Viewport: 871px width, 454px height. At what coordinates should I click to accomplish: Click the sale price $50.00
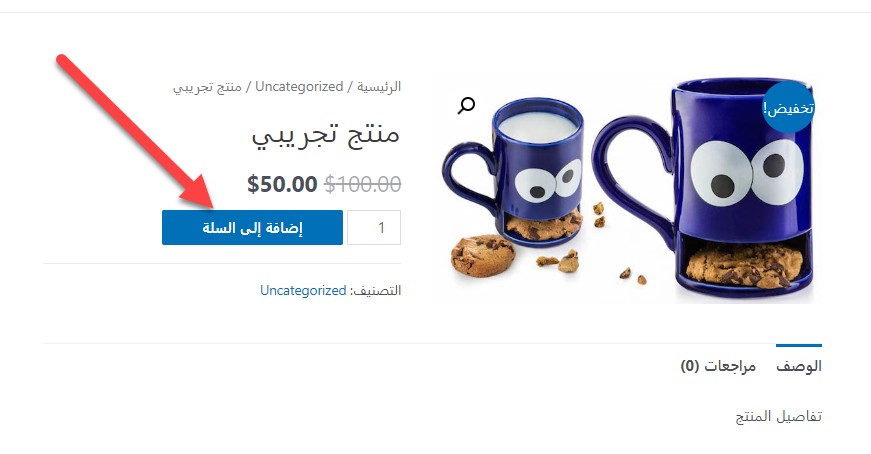point(282,184)
